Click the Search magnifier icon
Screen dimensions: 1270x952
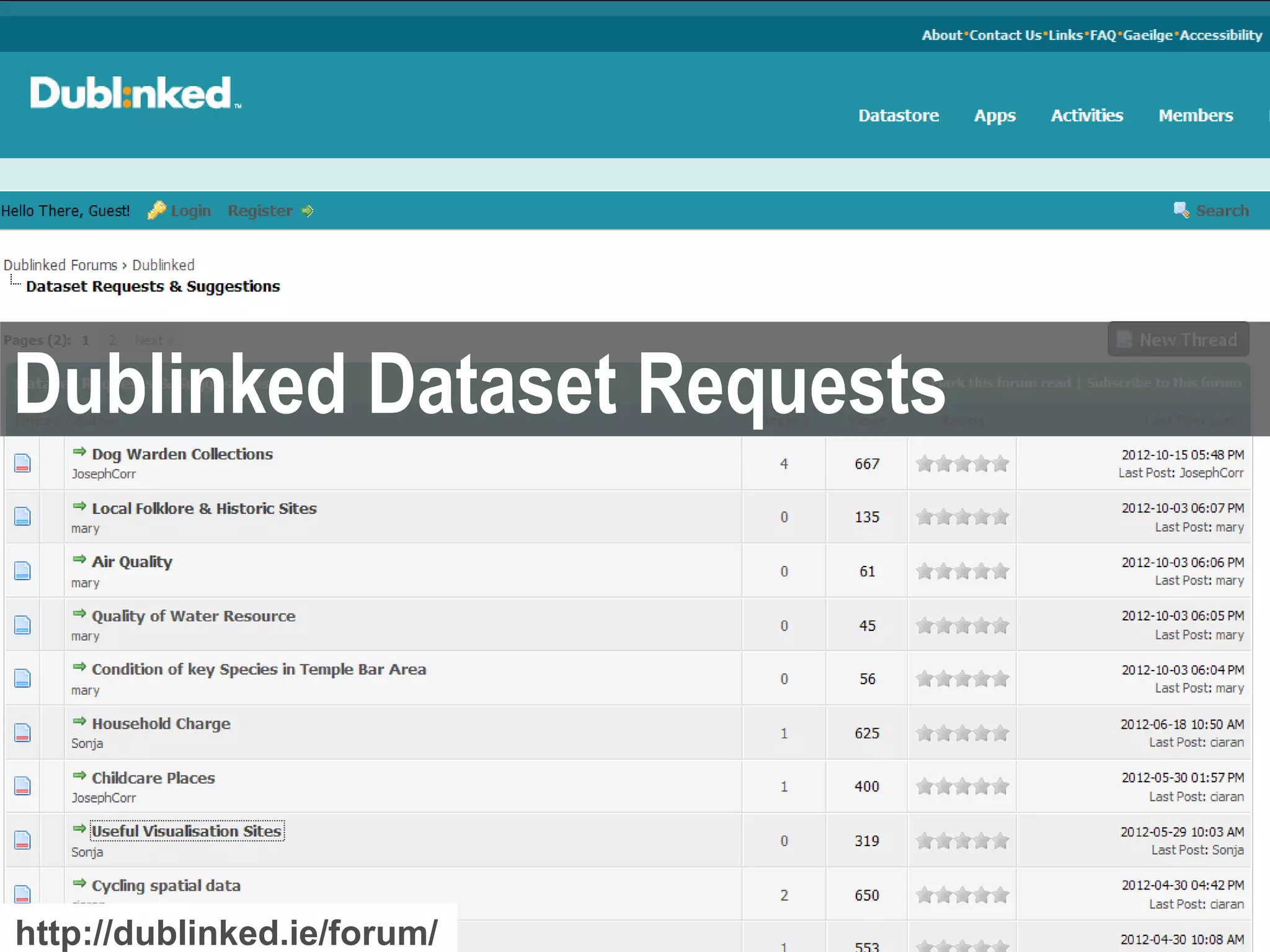pos(1181,210)
